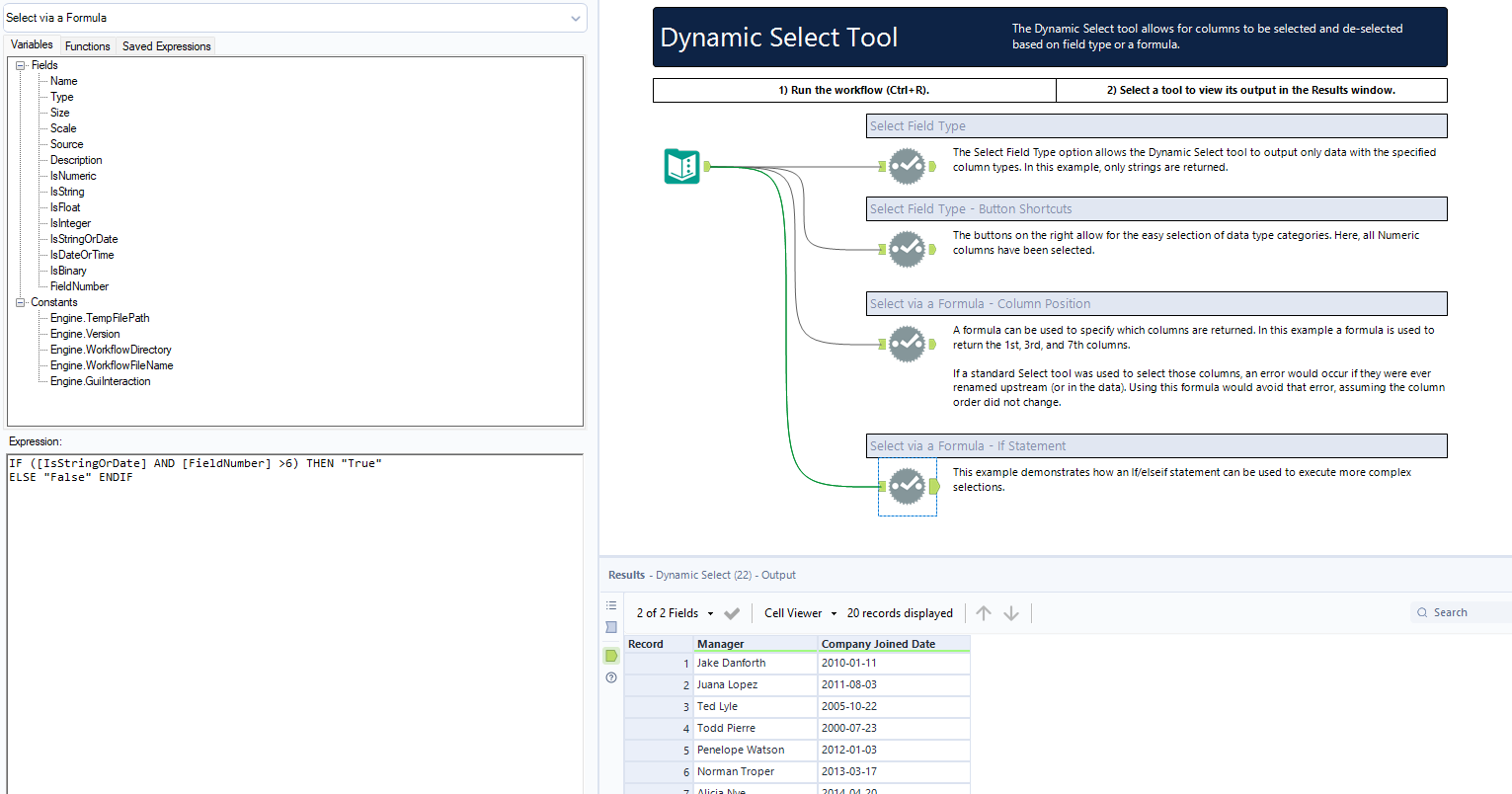1512x794 pixels.
Task: Click the down arrow record navigation button
Action: point(1011,612)
